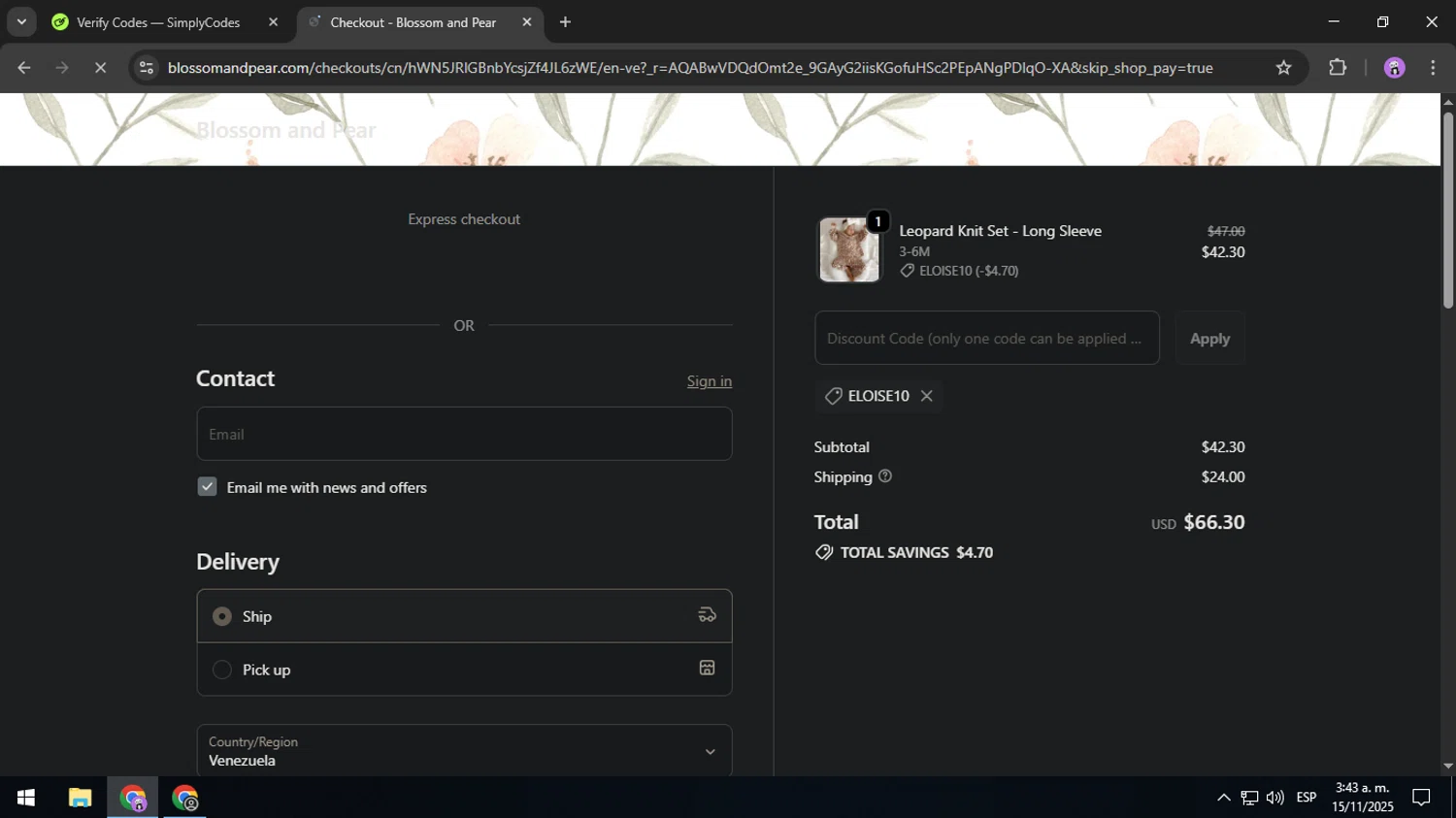Screen dimensions: 1456x818
Task: Click the blossomandpear.com address bar URL
Action: (689, 68)
